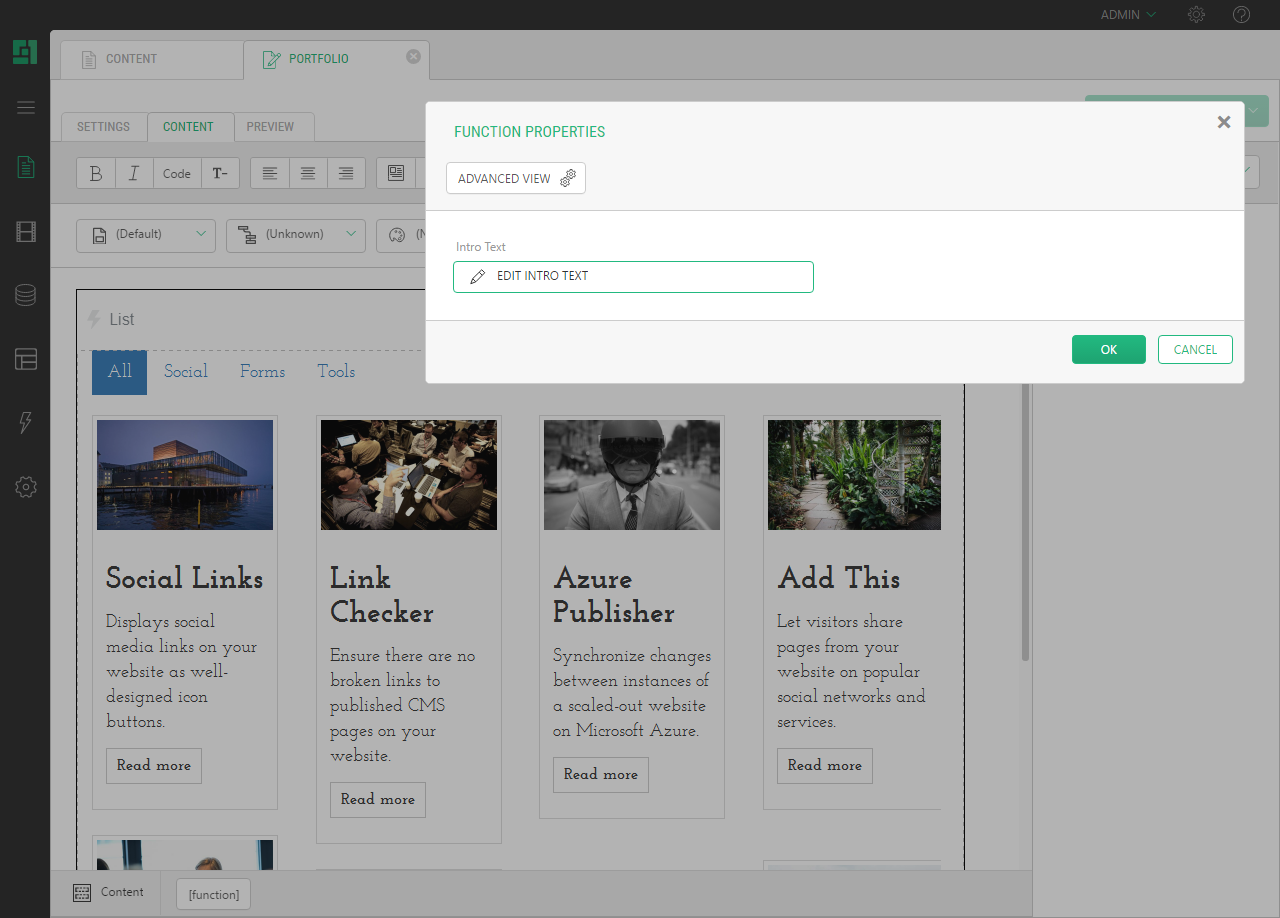
Task: Open the (Unknown) class dropdown
Action: pyautogui.click(x=295, y=235)
